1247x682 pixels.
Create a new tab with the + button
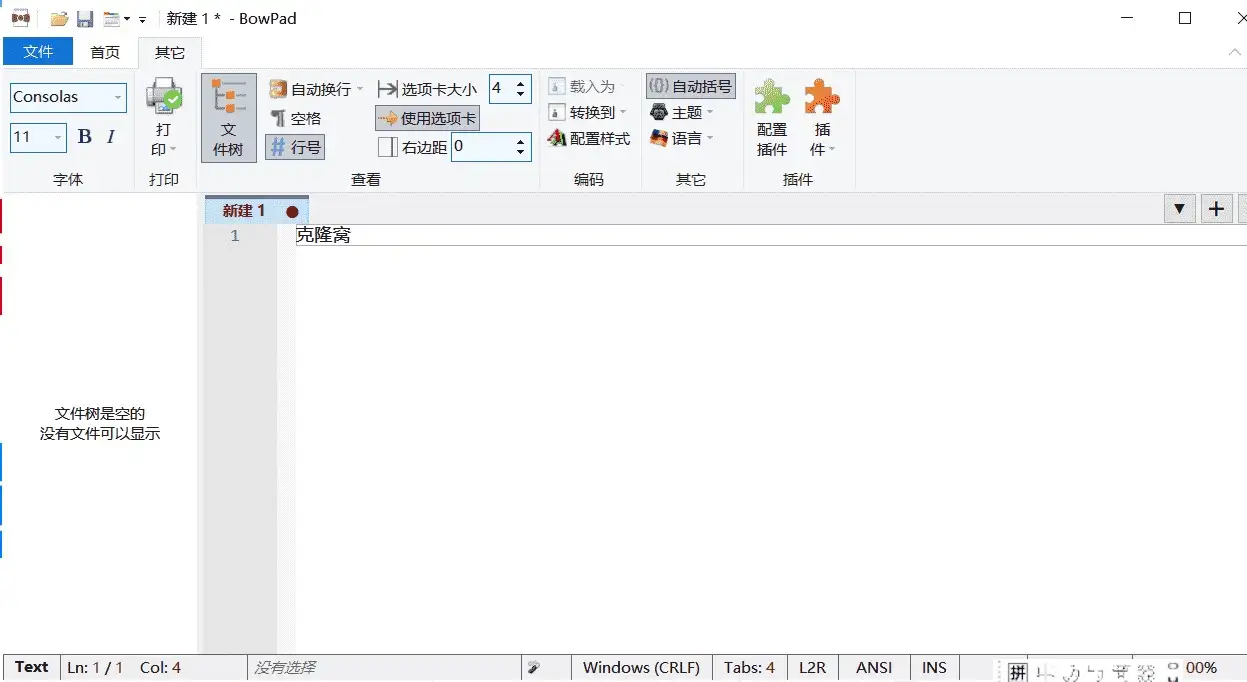[1216, 208]
